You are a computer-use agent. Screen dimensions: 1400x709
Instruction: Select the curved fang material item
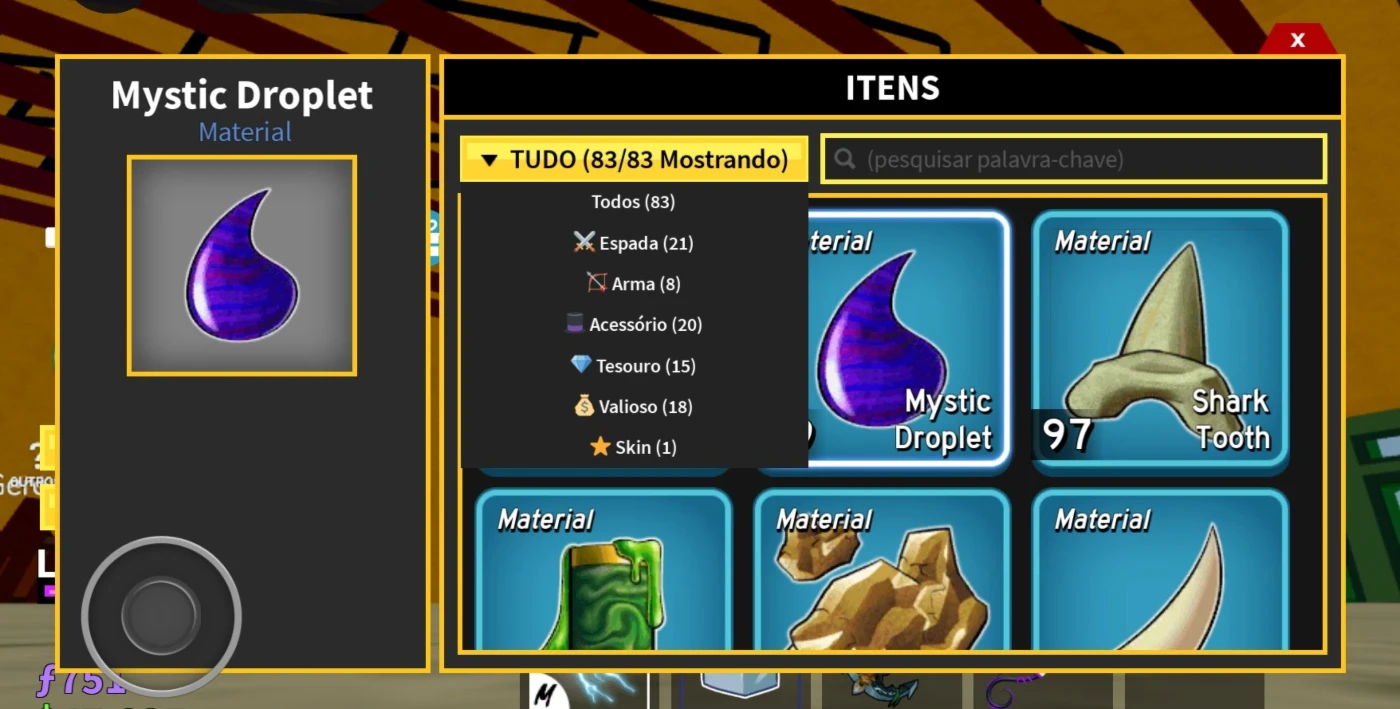1160,570
